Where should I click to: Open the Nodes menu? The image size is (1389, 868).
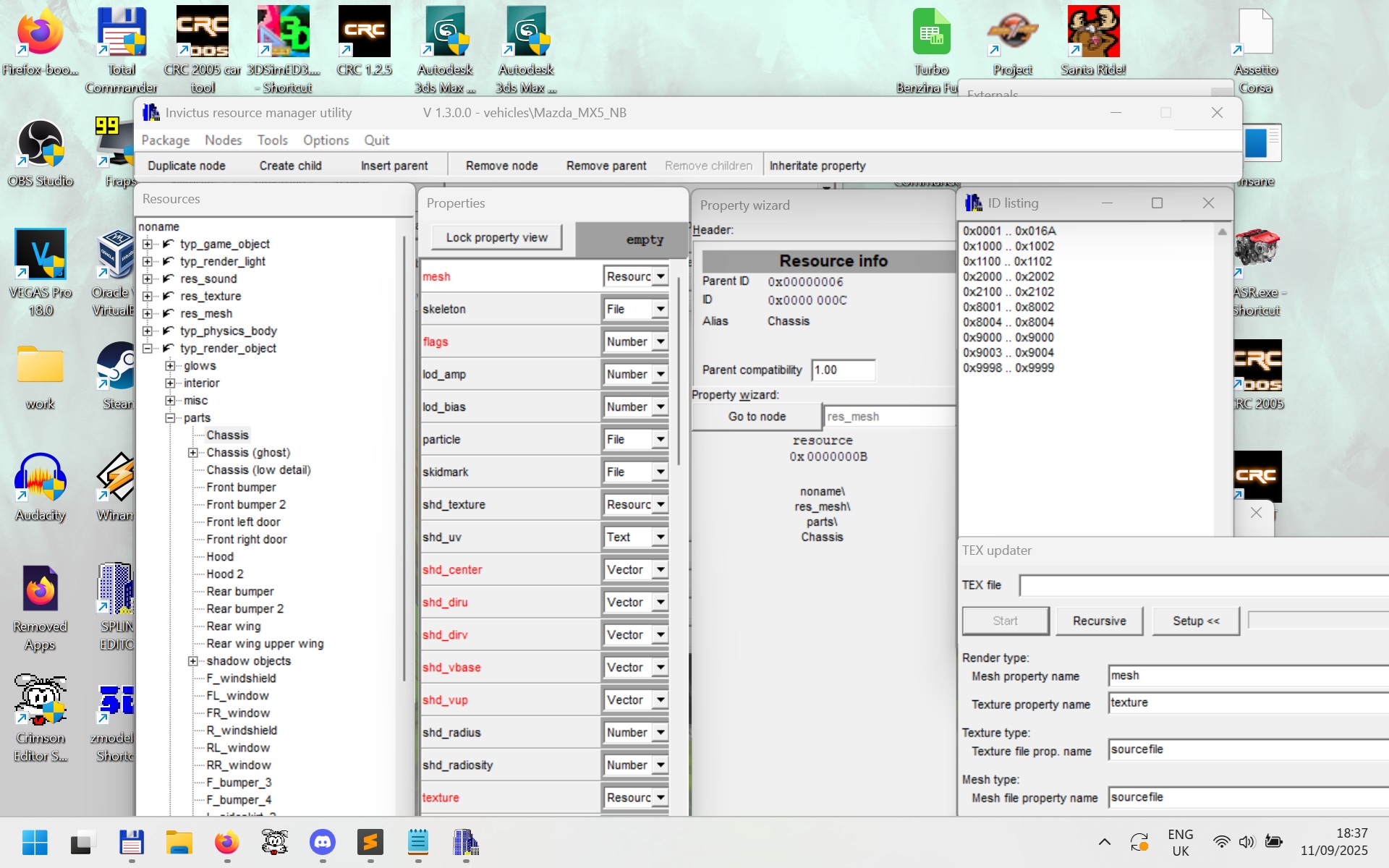tap(223, 140)
